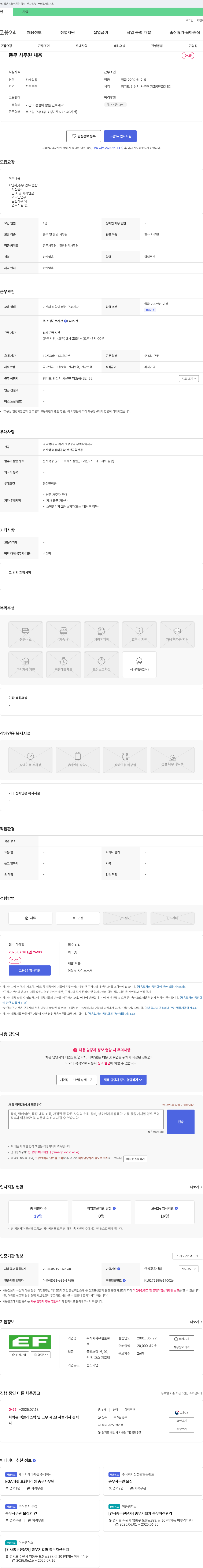Jump to the 모집요강 section tab
This screenshot has width=203, height=1568.
click(6, 46)
